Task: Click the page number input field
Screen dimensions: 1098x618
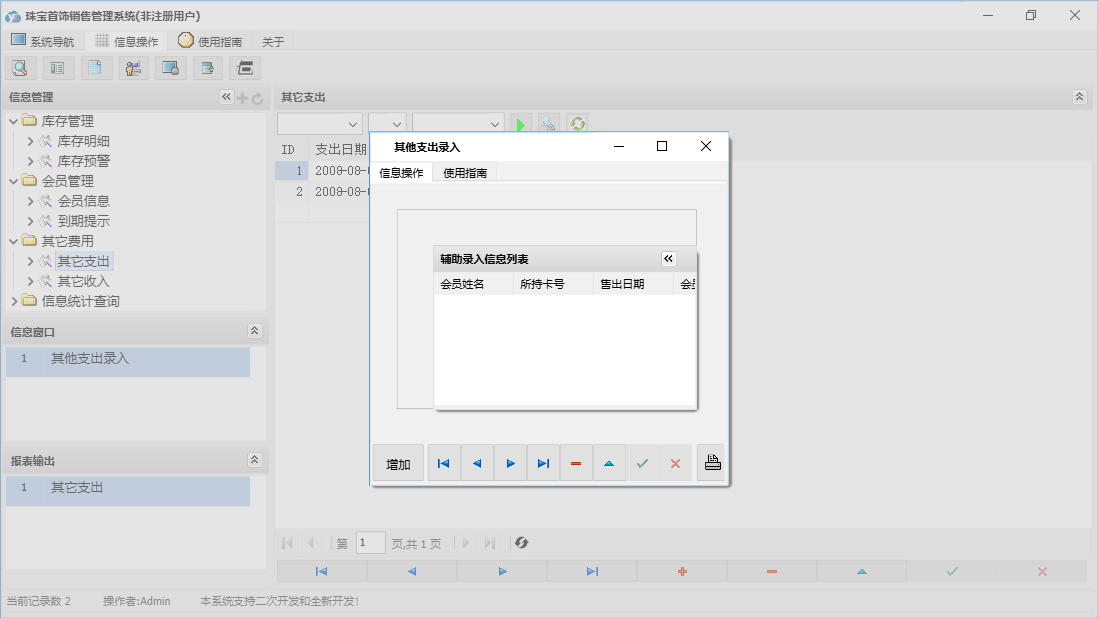Action: point(370,543)
